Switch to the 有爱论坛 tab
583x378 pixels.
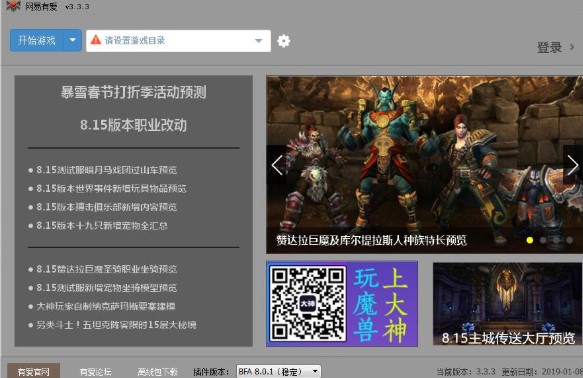(95, 372)
